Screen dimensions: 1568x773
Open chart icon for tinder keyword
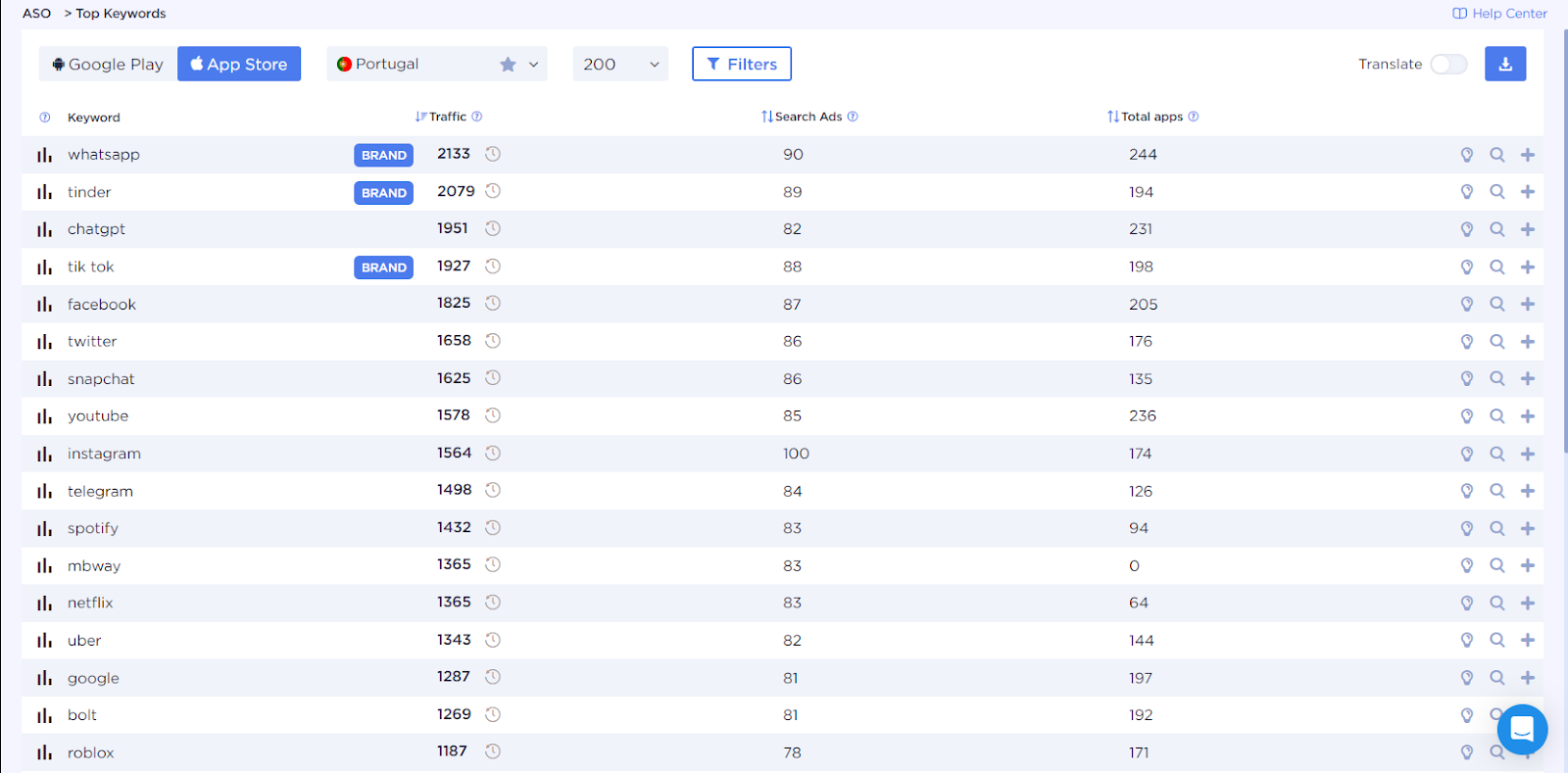44,192
